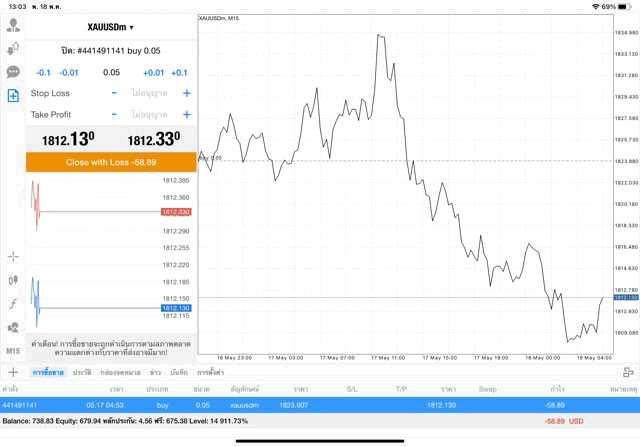
Task: Select order row 441491141
Action: [320, 405]
